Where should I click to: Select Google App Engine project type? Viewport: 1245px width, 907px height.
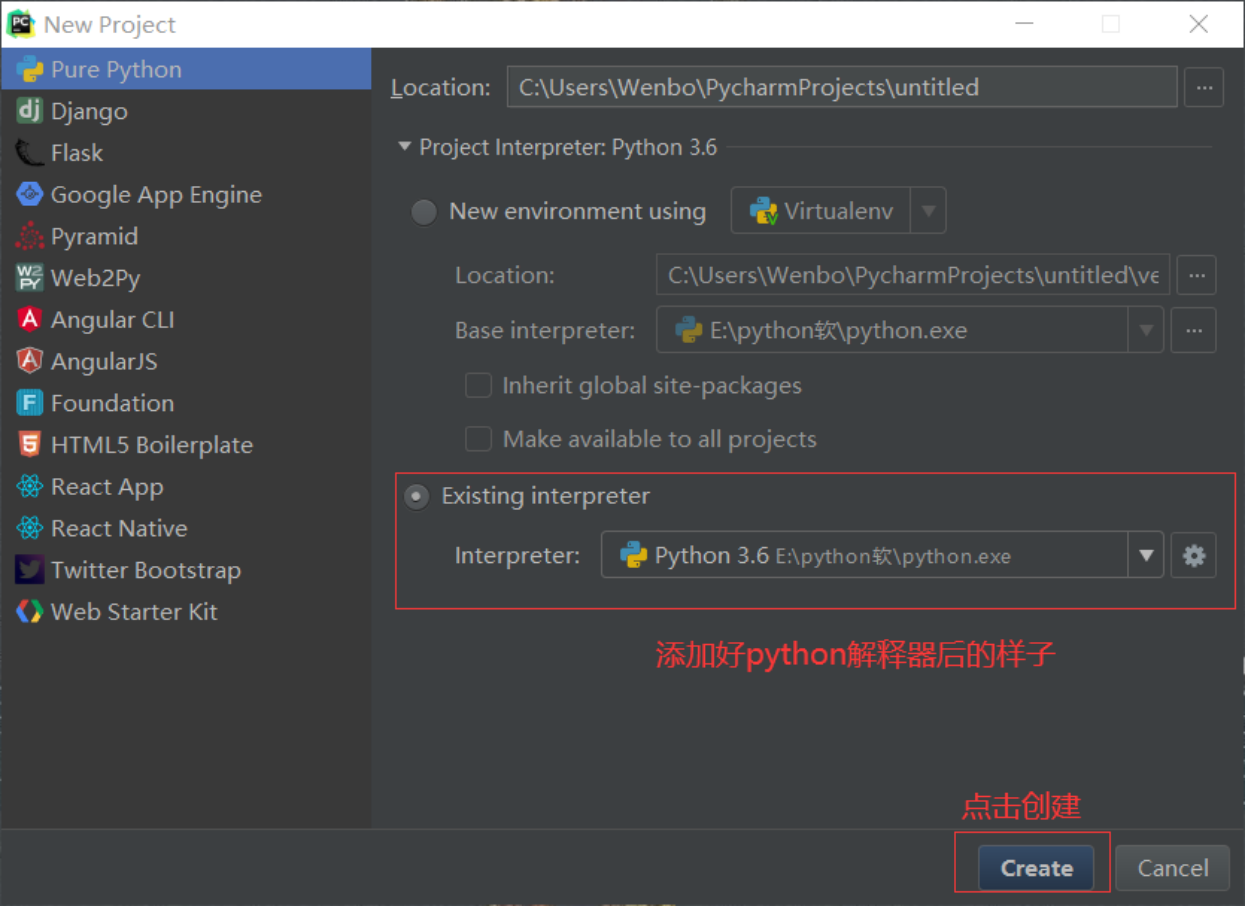[186, 195]
